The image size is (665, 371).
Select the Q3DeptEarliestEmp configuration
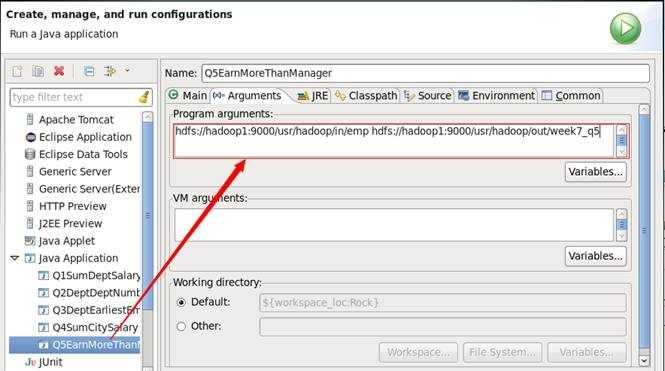pyautogui.click(x=96, y=310)
